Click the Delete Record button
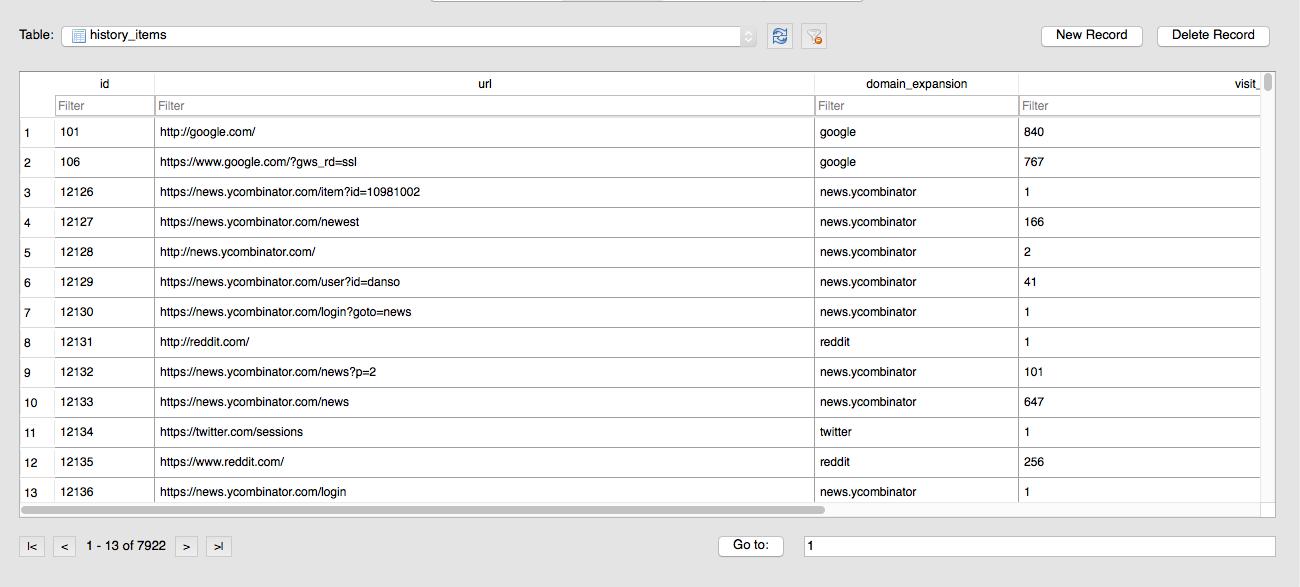Screen dimensions: 1300x587 pos(1213,35)
